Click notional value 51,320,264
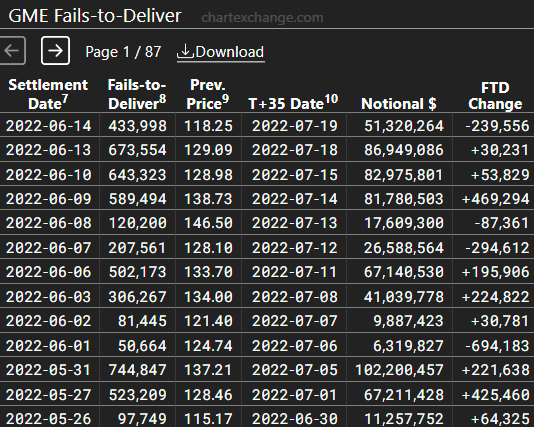The width and height of the screenshot is (534, 427). pyautogui.click(x=404, y=126)
